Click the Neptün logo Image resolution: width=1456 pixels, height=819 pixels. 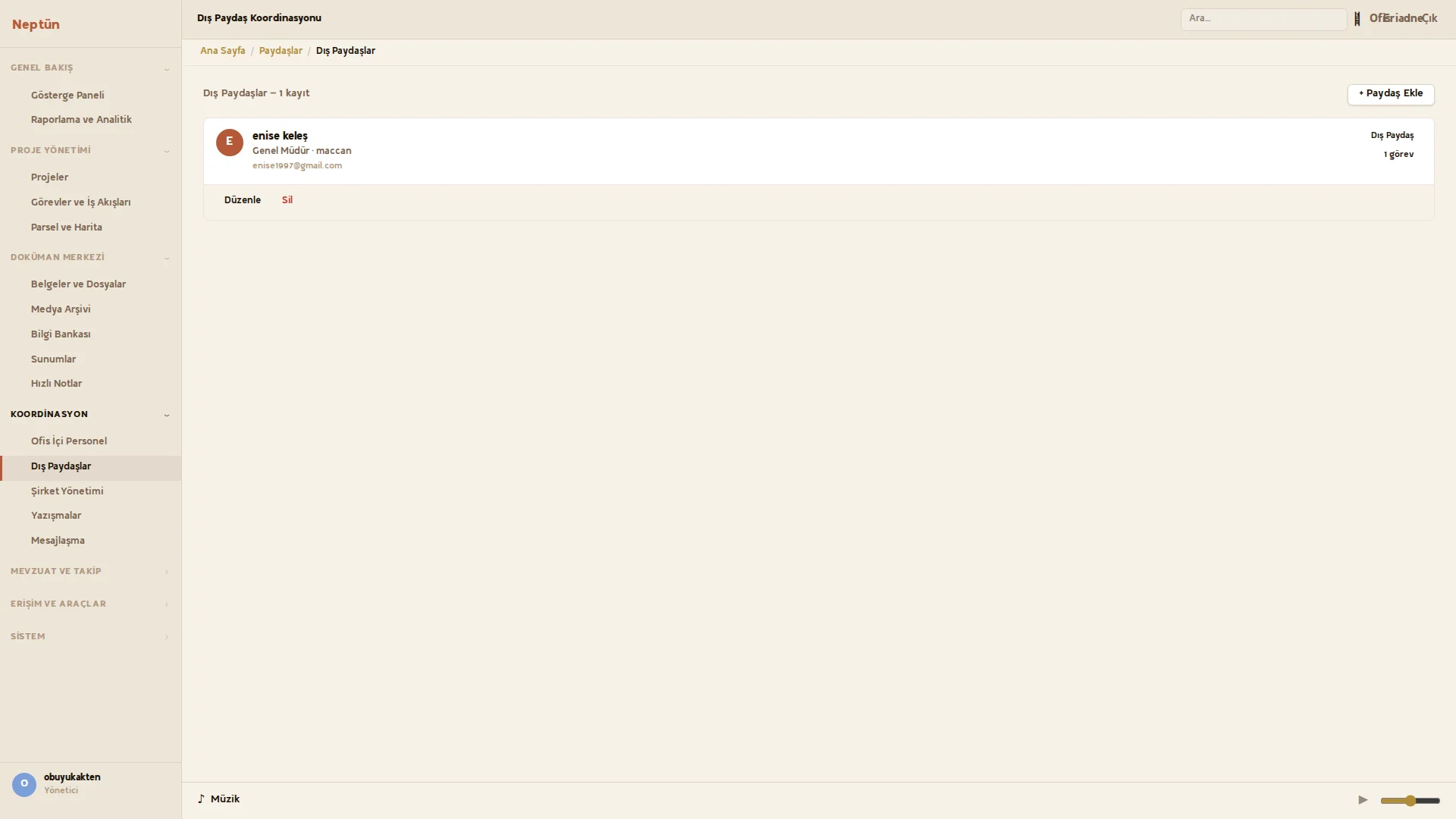tap(36, 24)
